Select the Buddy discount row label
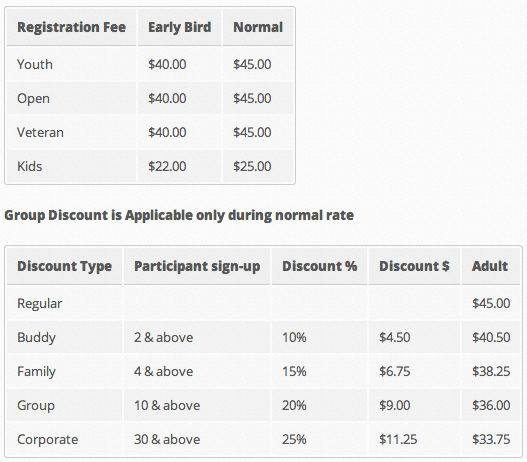 coord(36,338)
